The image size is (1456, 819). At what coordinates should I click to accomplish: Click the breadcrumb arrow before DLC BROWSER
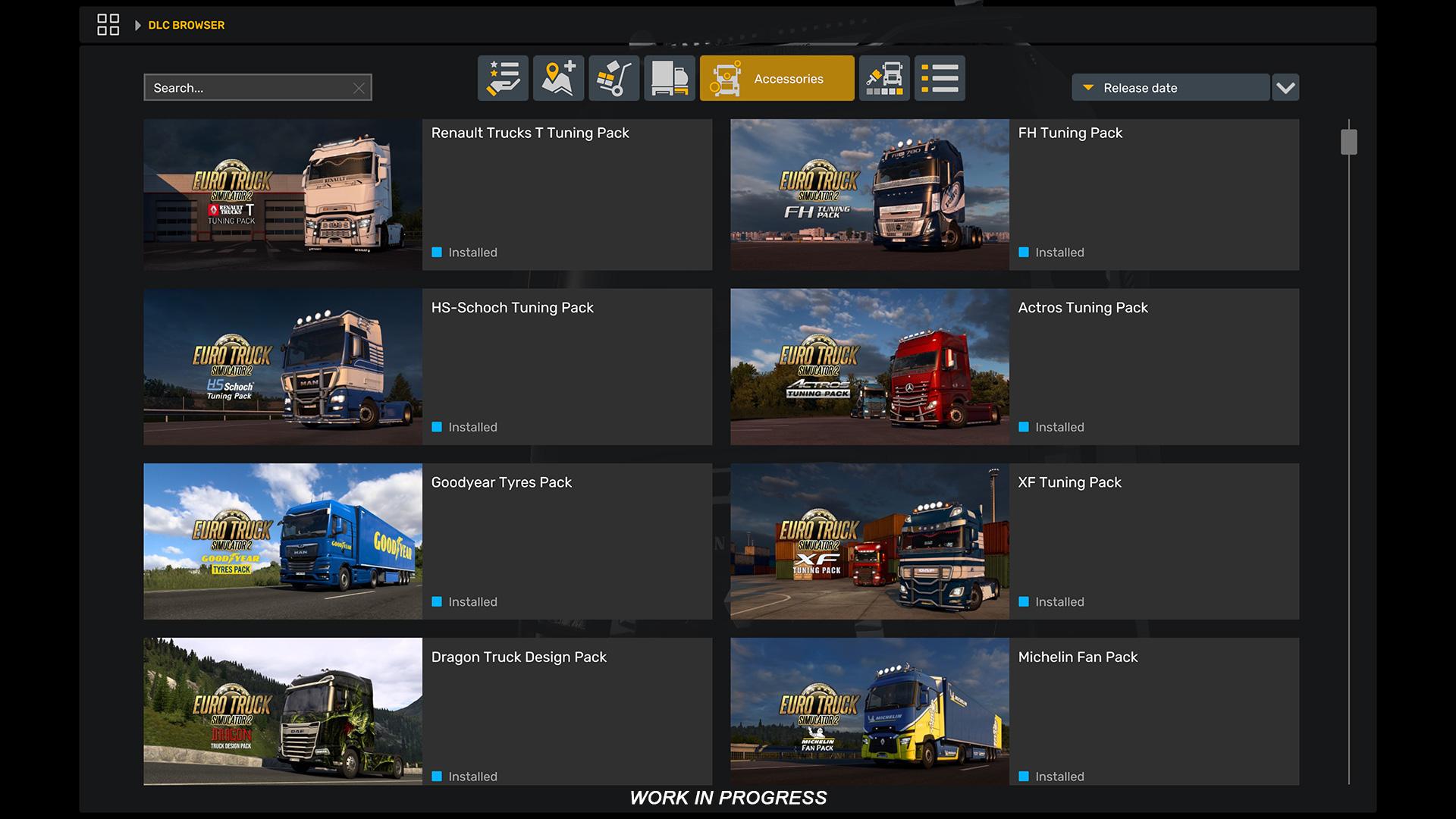[137, 25]
